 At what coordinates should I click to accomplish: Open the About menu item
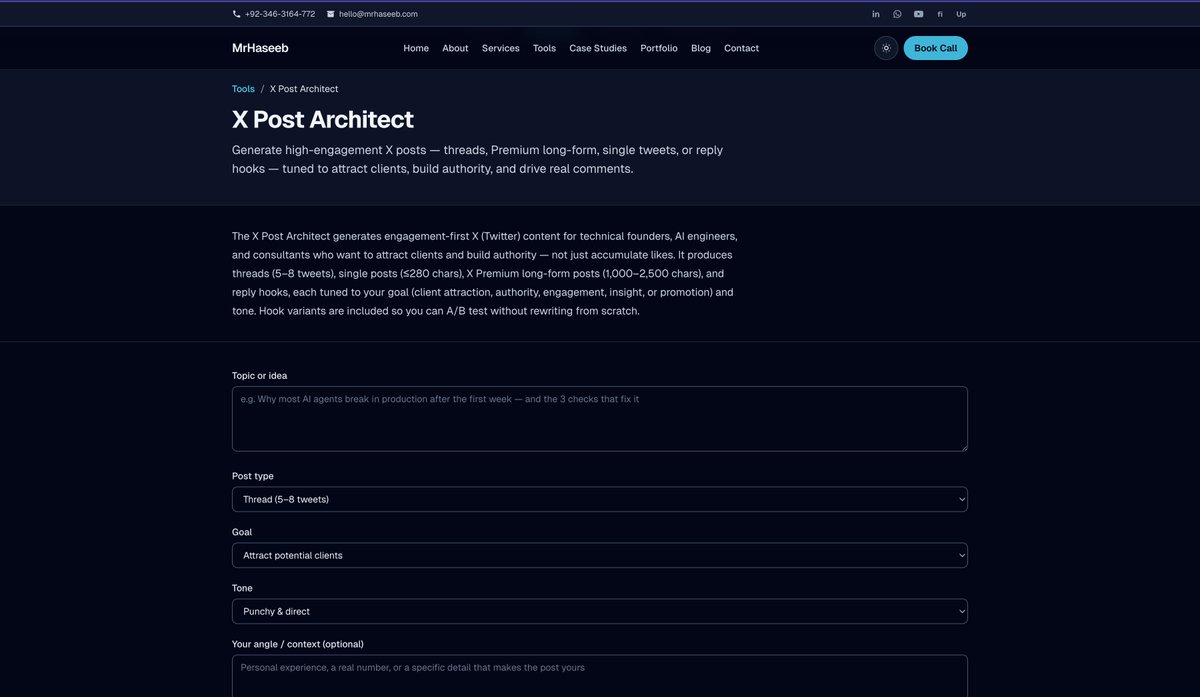coord(455,48)
